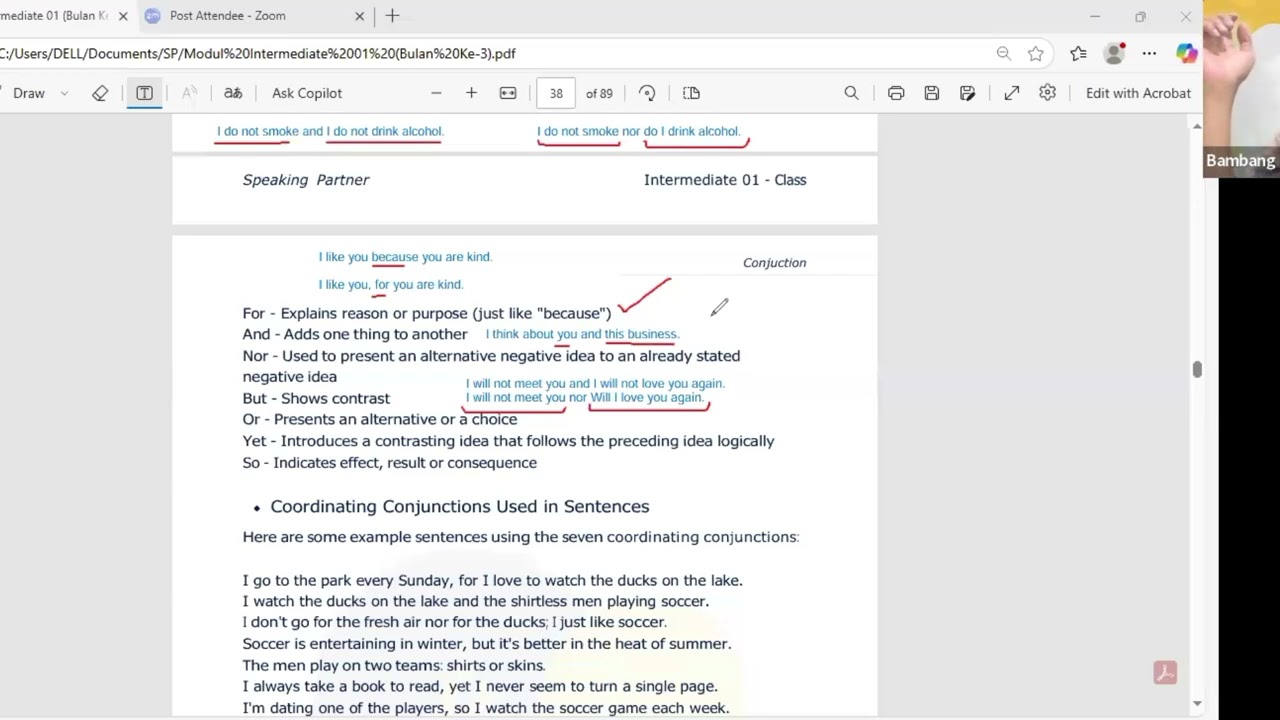Screen dimensions: 1280x720
Task: Select the Eraser tool
Action: tap(100, 93)
